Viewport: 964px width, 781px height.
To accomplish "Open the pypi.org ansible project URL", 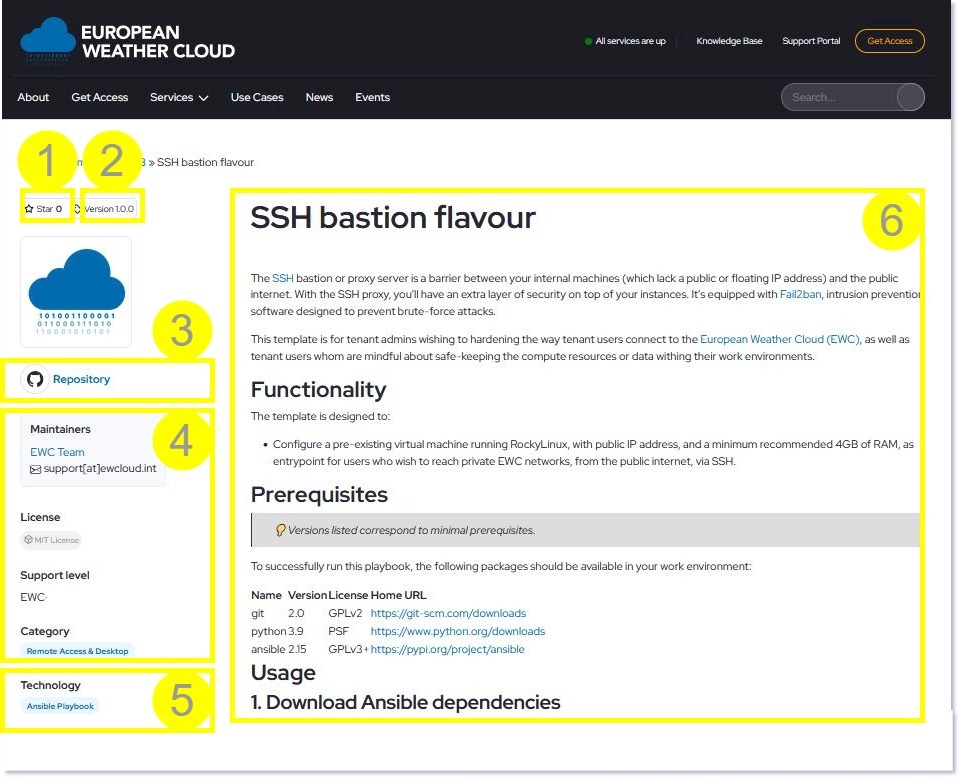I will pos(448,649).
